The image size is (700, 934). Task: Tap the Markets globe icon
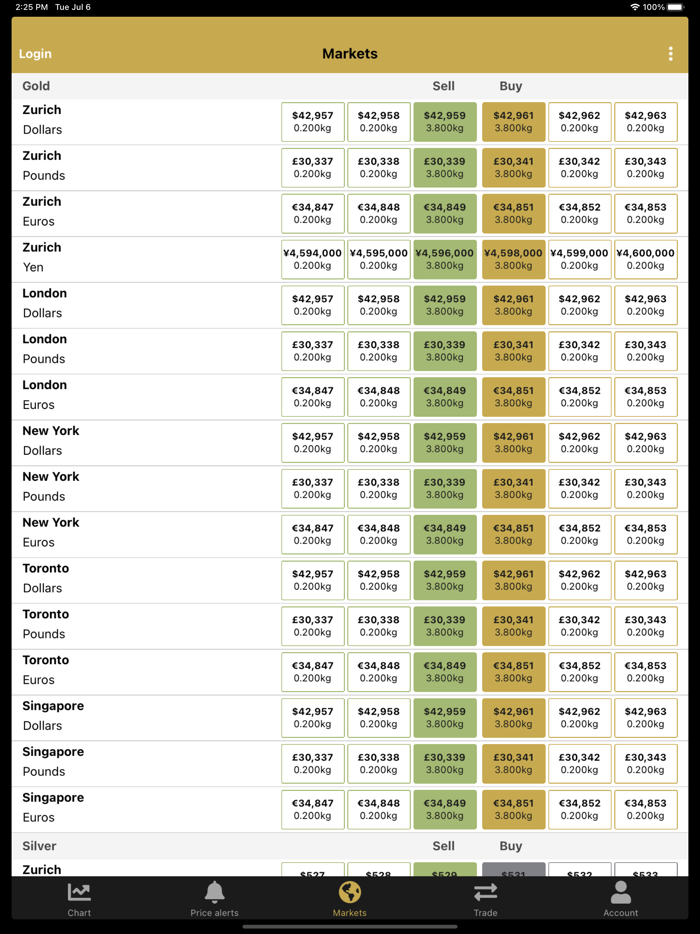[349, 892]
